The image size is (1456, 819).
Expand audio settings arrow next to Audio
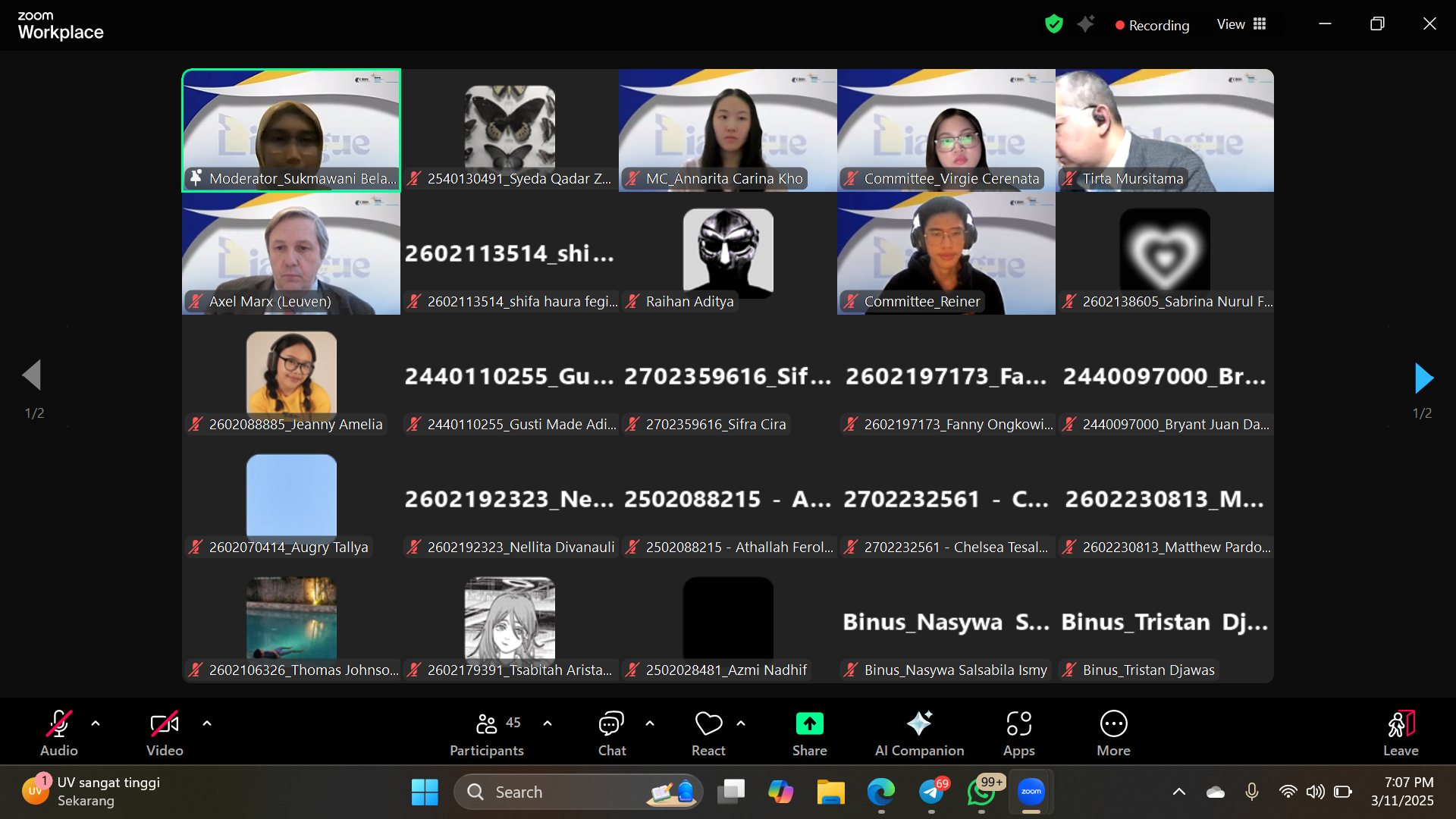96,723
